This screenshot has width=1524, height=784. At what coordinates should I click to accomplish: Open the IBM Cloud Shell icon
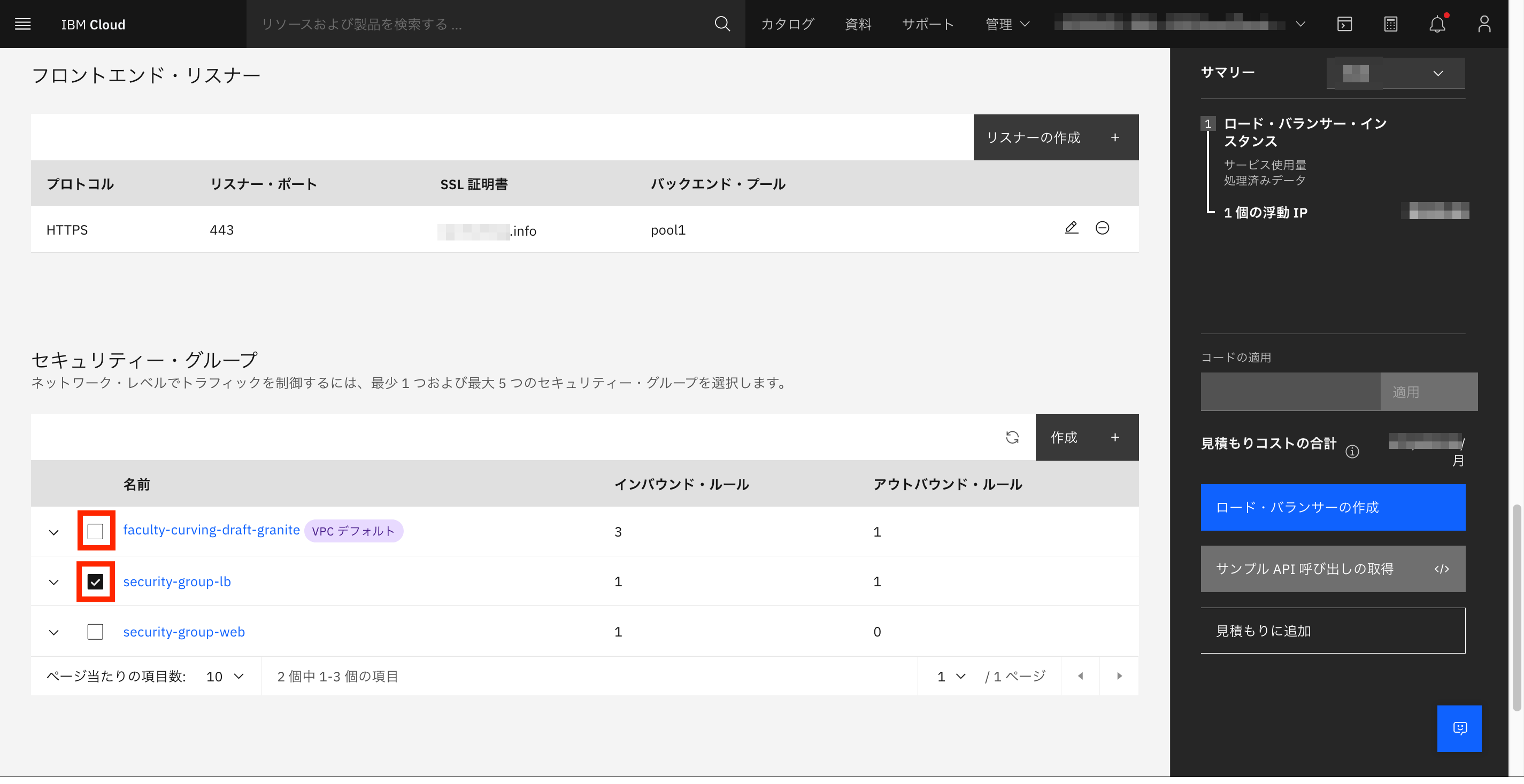click(x=1344, y=24)
